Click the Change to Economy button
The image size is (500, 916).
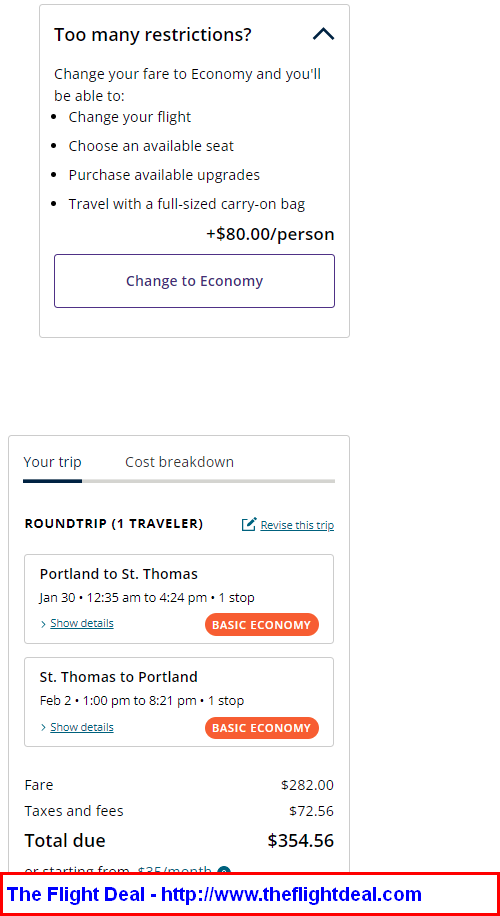pos(195,281)
